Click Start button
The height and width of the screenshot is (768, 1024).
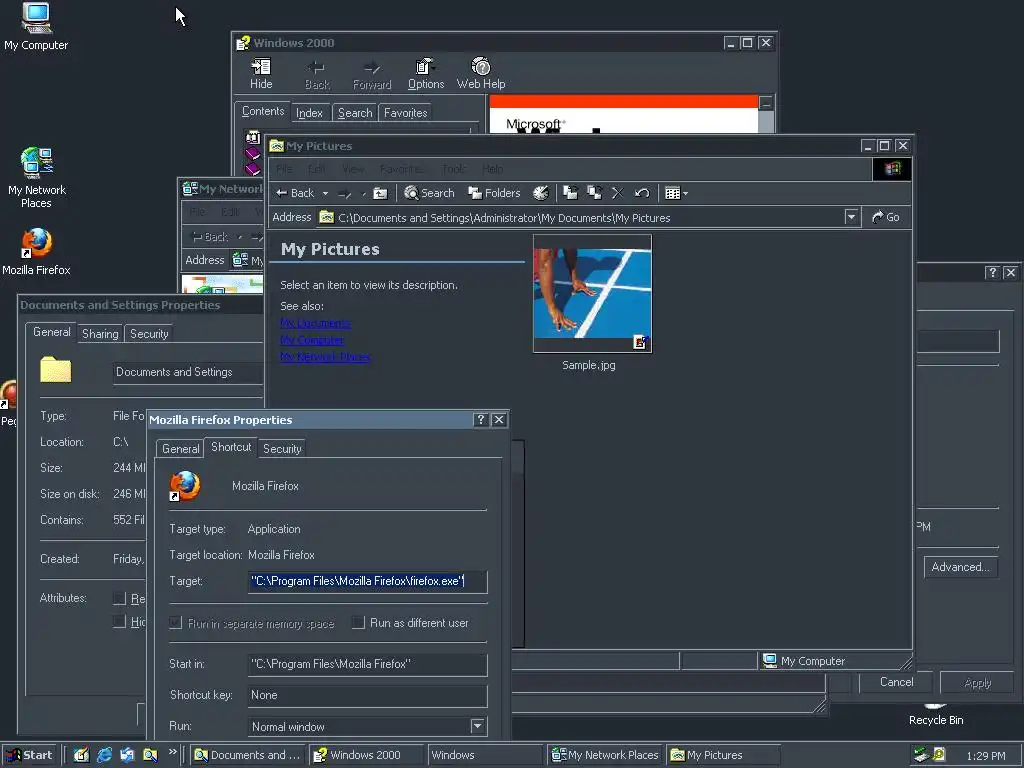tap(30, 755)
